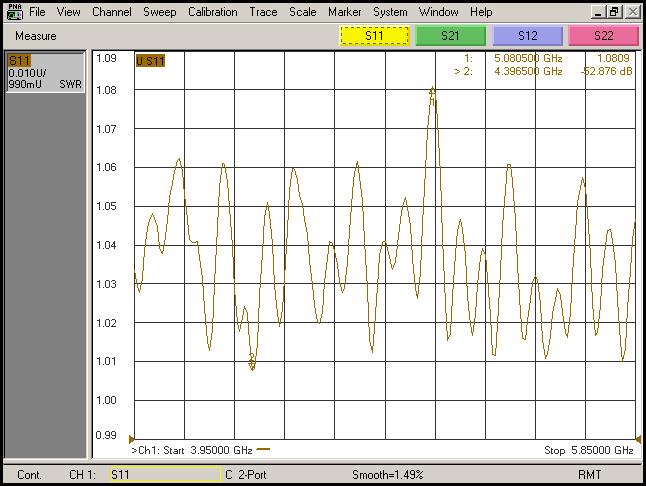
Task: Click the Stop 5.85000 GHz frequency label
Action: (x=589, y=450)
